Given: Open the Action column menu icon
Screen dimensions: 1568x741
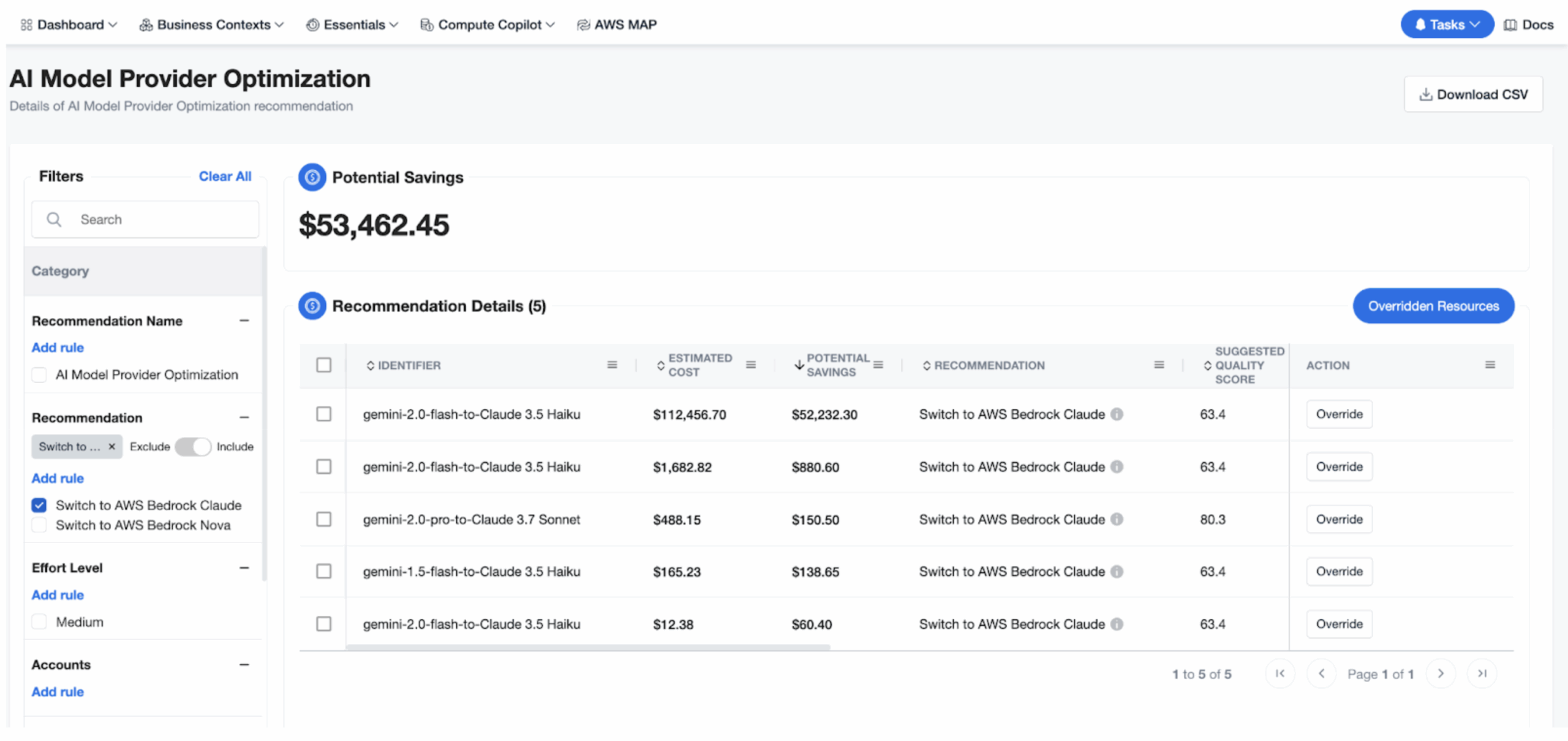Looking at the screenshot, I should (1490, 365).
